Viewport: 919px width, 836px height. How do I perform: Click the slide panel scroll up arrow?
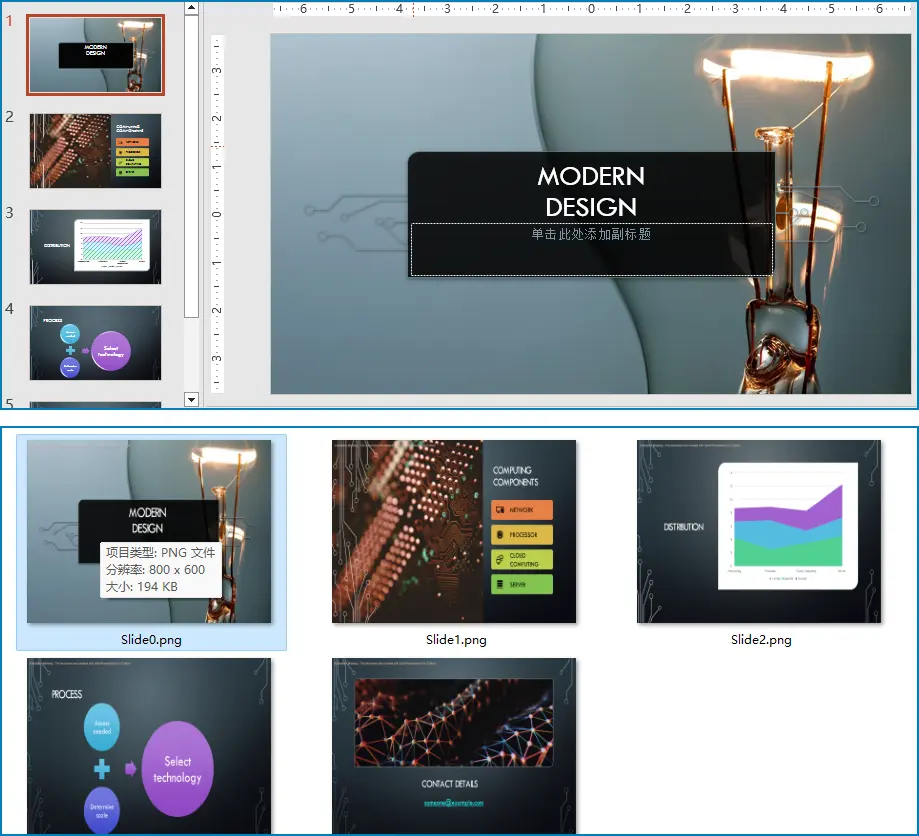click(x=192, y=9)
